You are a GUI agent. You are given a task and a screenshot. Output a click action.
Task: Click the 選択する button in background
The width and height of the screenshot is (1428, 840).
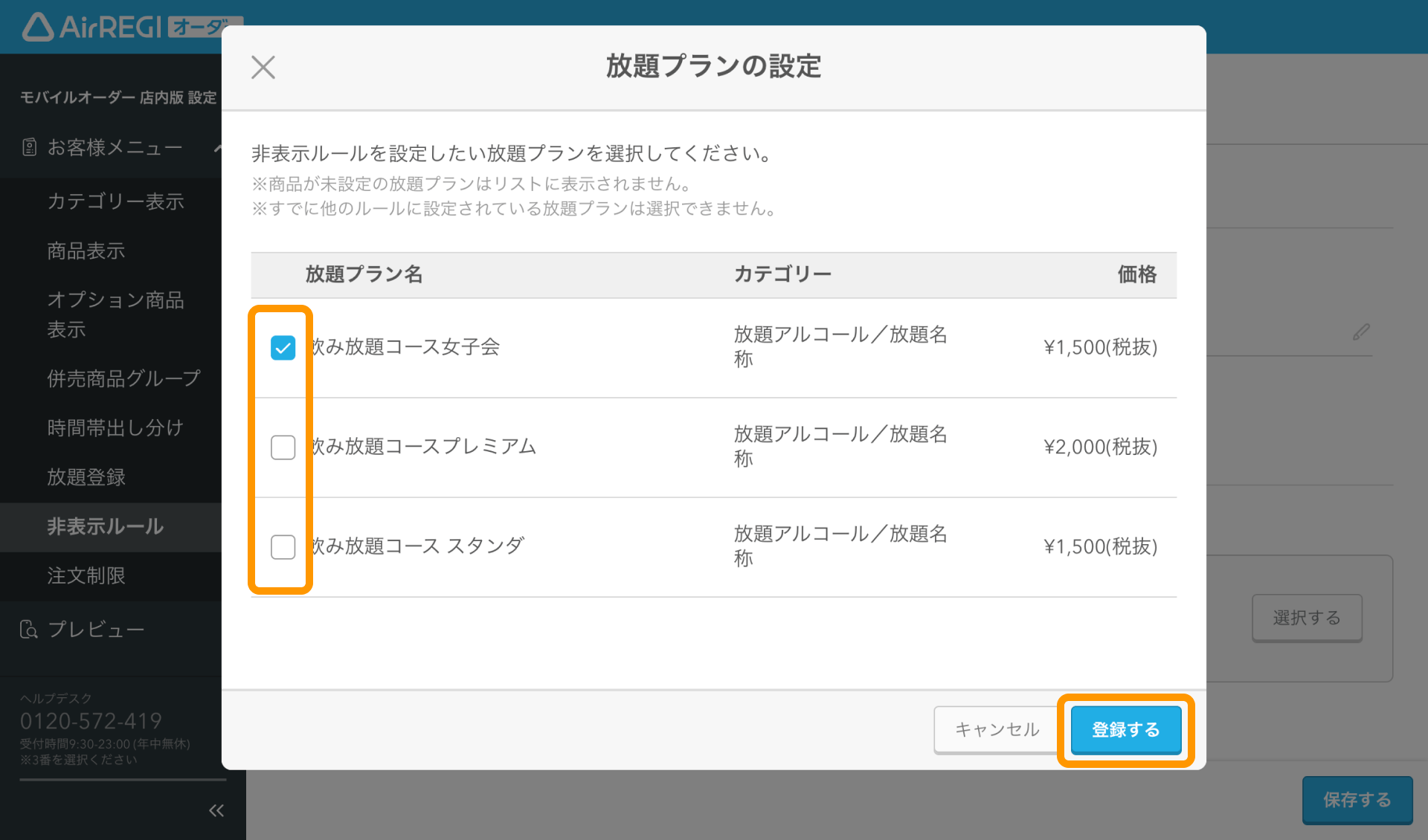(x=1307, y=618)
